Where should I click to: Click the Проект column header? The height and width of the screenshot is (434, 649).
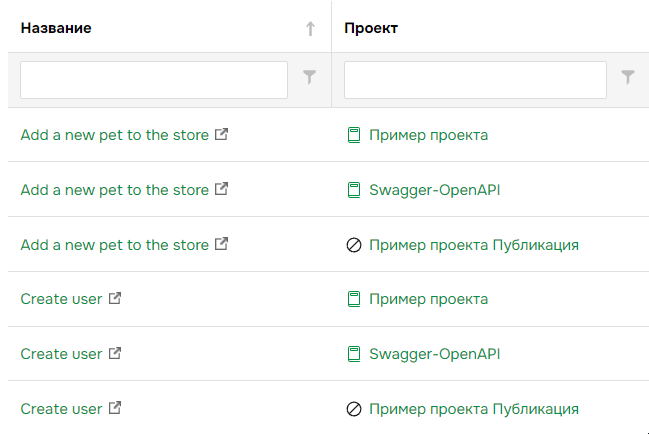point(371,28)
